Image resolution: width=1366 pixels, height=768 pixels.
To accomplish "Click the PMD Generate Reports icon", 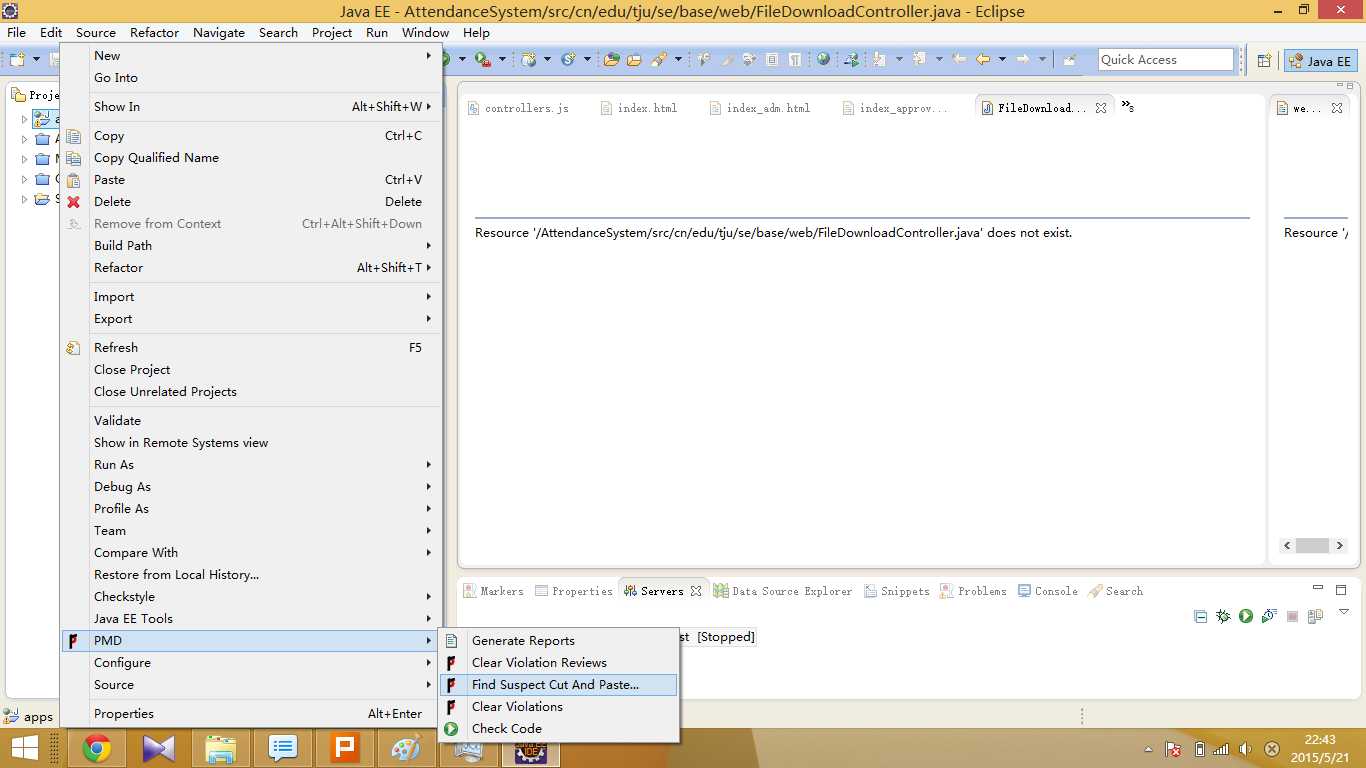I will [451, 641].
